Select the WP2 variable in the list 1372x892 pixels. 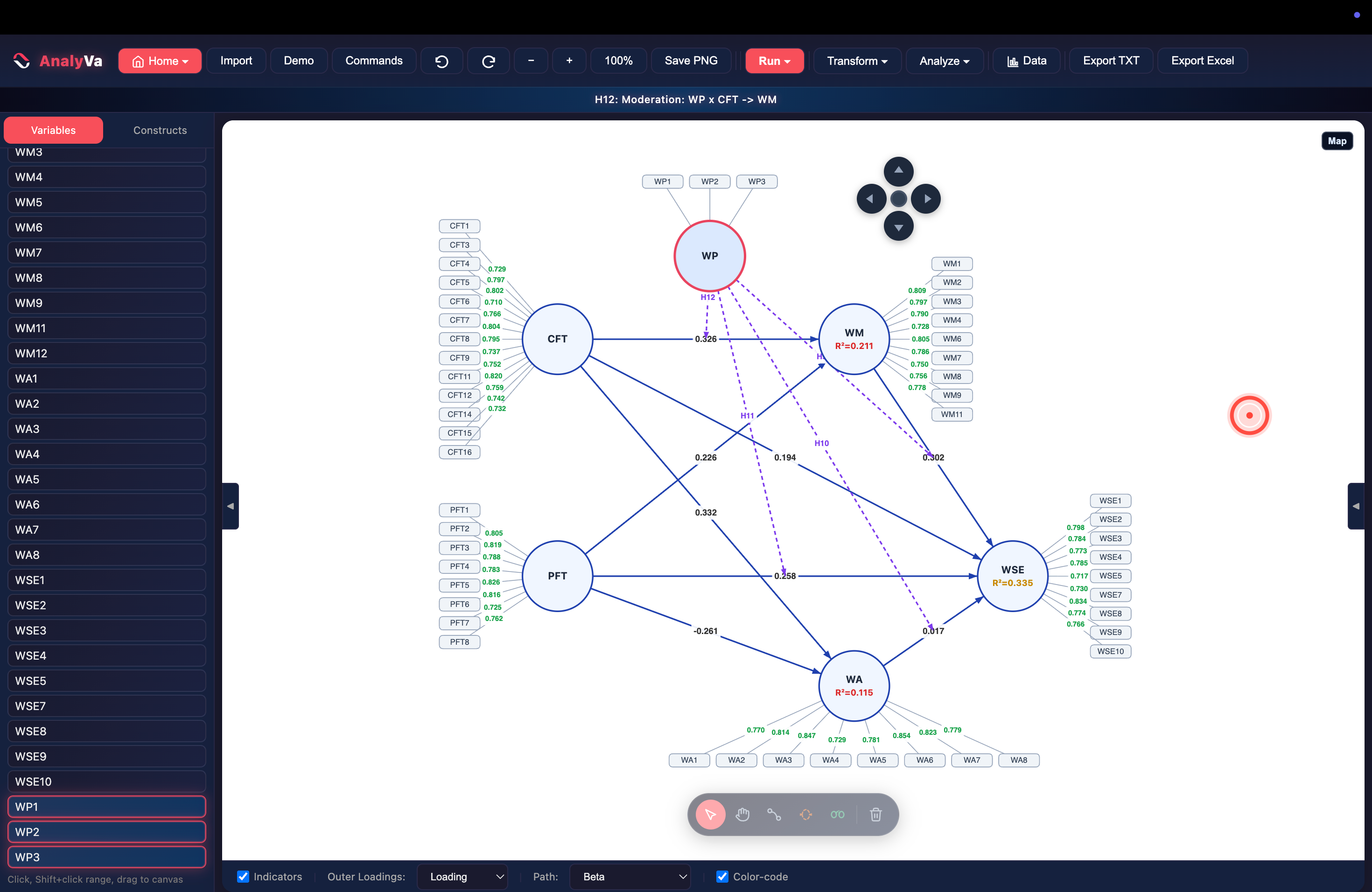[x=107, y=832]
